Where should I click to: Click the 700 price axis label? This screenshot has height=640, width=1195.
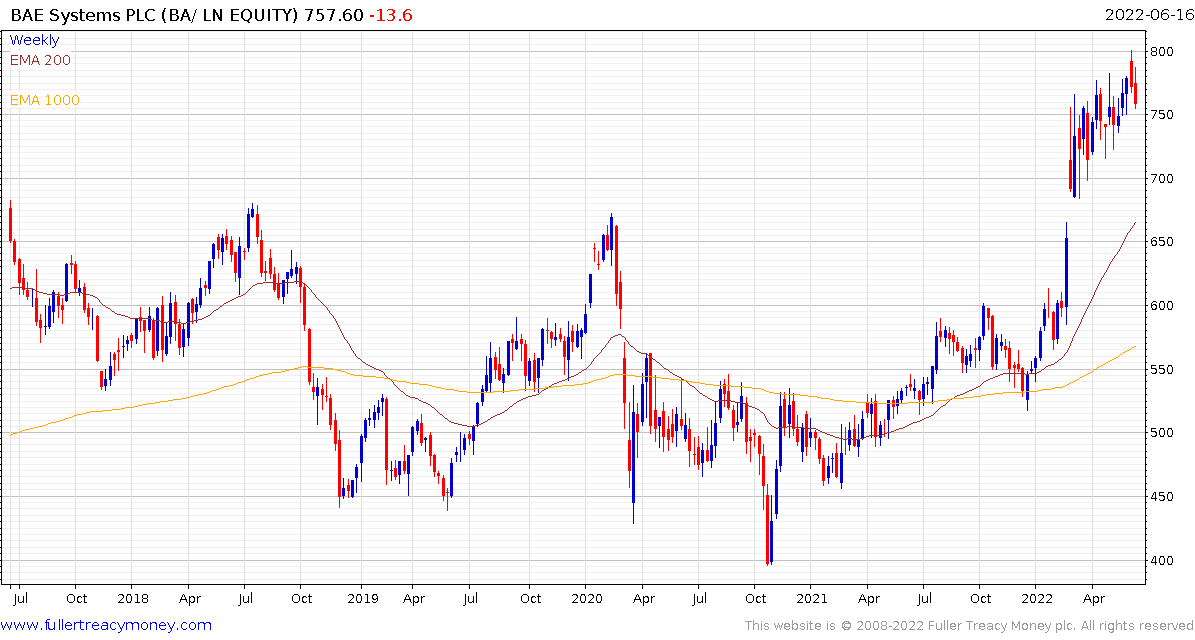tap(1163, 179)
